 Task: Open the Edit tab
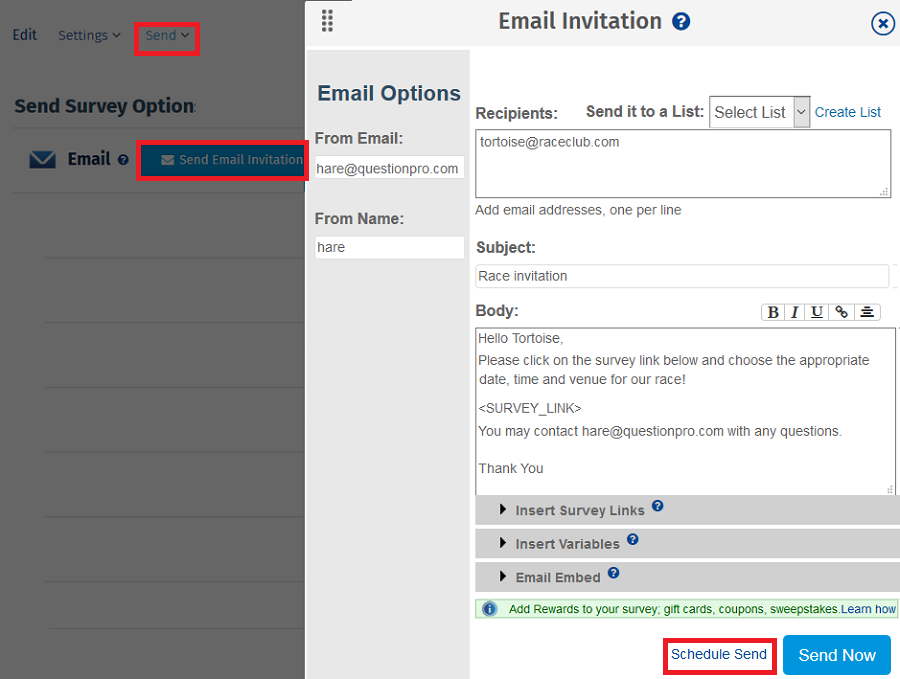25,35
